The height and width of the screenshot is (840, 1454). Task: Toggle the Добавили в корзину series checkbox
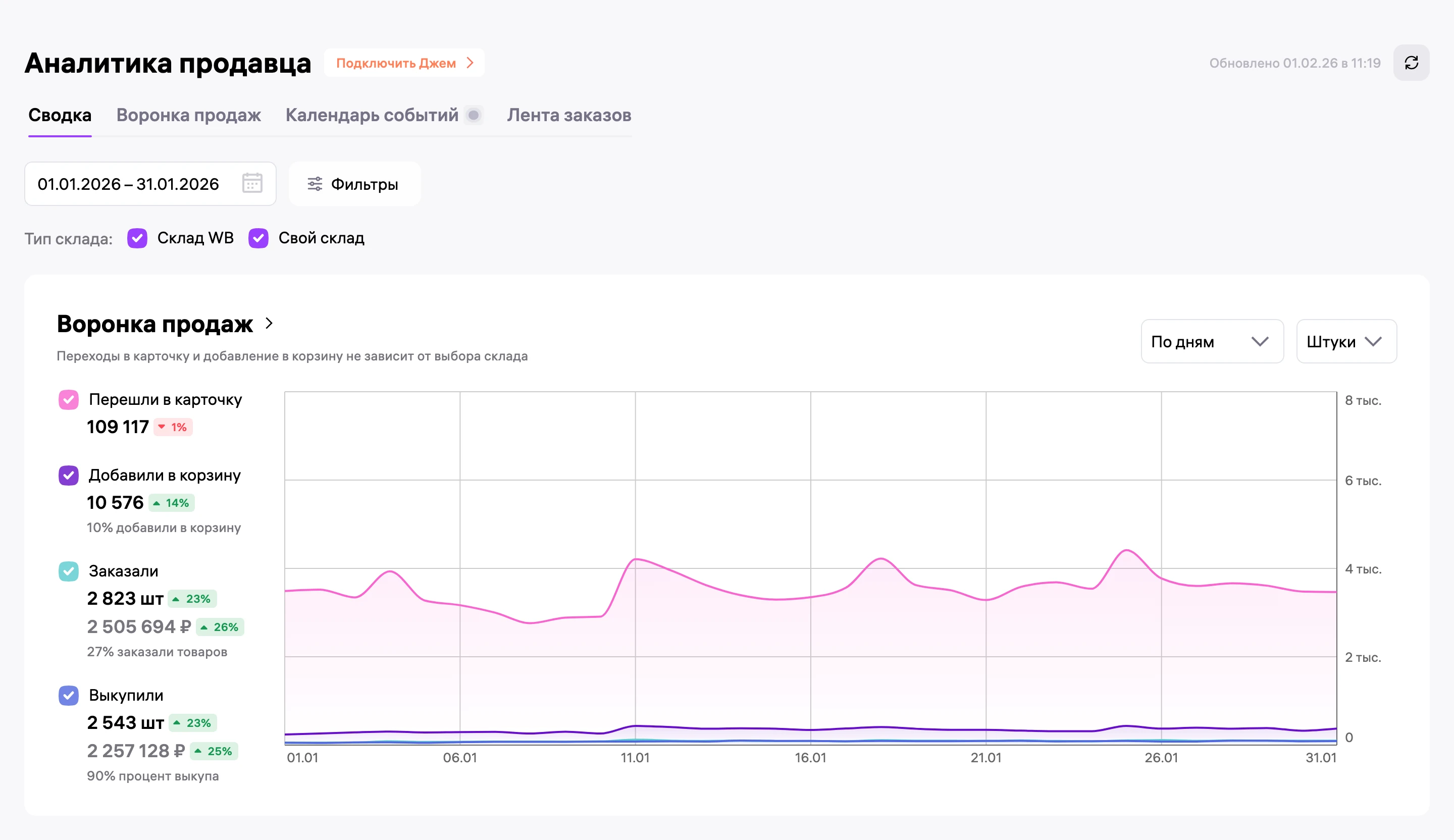[x=69, y=476]
